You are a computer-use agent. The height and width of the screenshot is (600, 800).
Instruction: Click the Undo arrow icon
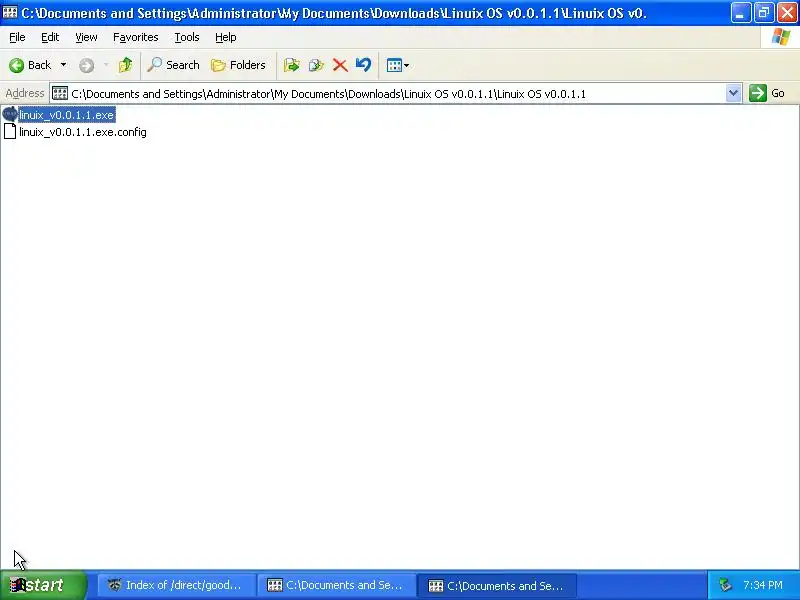point(363,65)
